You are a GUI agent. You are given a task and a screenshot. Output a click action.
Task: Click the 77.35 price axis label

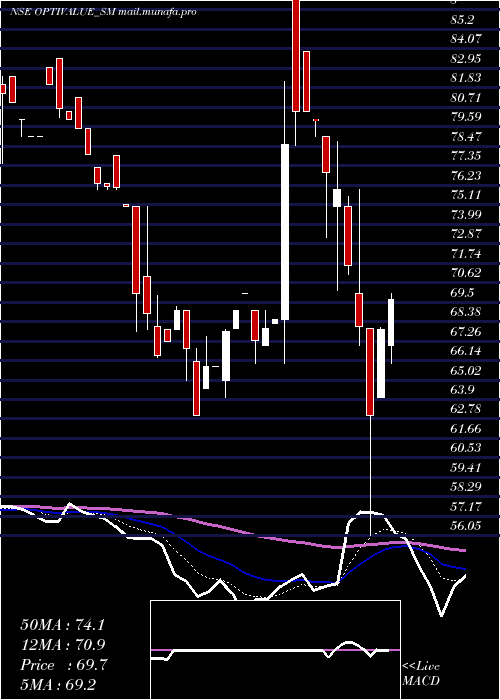click(467, 156)
